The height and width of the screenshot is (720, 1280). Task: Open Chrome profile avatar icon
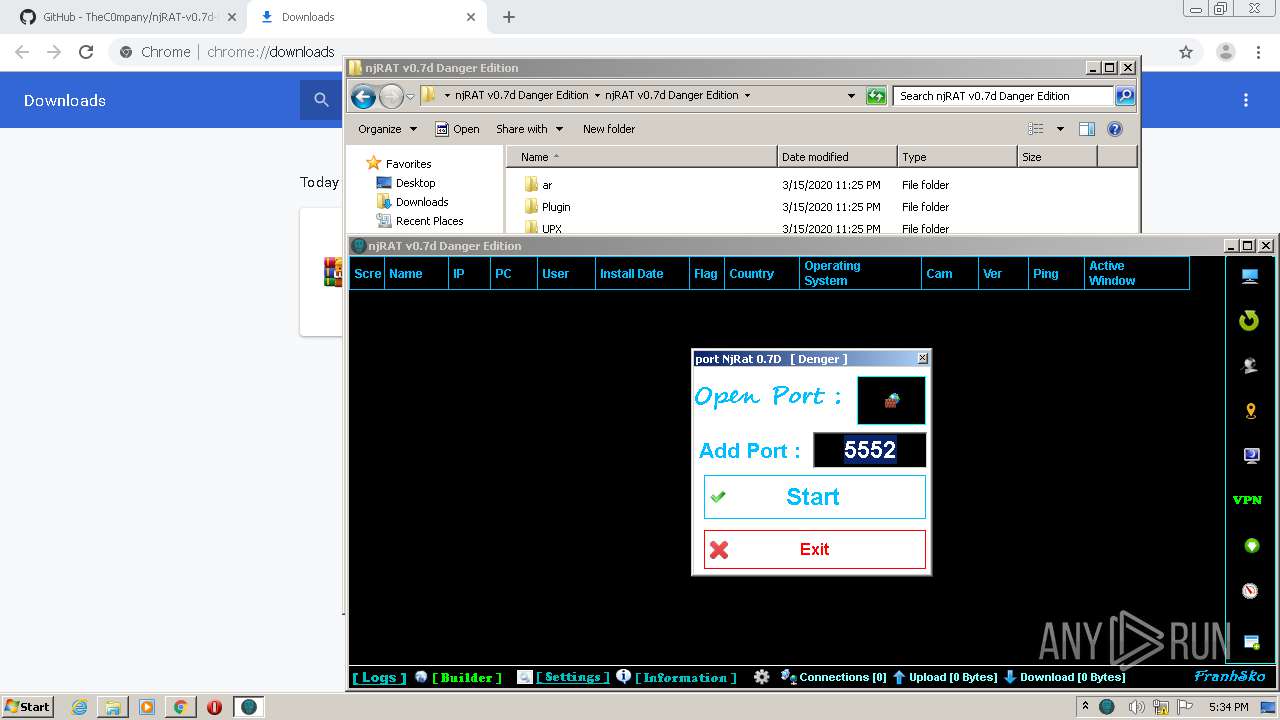tap(1226, 52)
